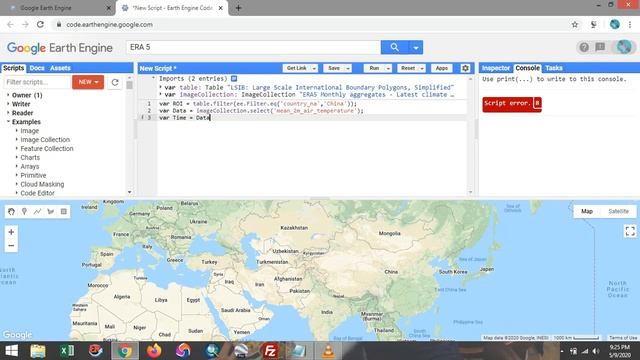Open Run dropdown arrow
Screen dimensions: 640x360
[x=388, y=69]
